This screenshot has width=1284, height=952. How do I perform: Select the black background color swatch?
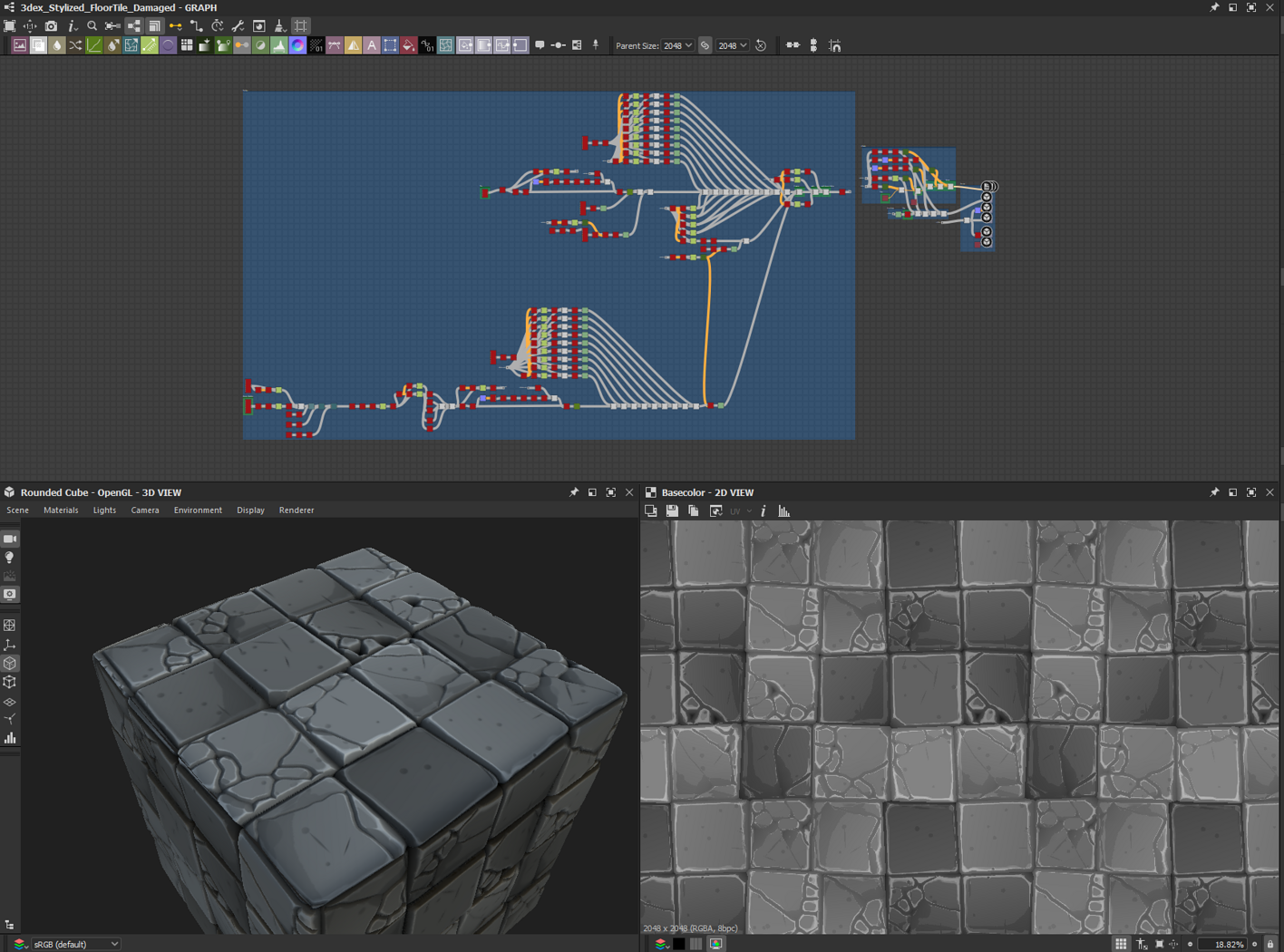[678, 944]
